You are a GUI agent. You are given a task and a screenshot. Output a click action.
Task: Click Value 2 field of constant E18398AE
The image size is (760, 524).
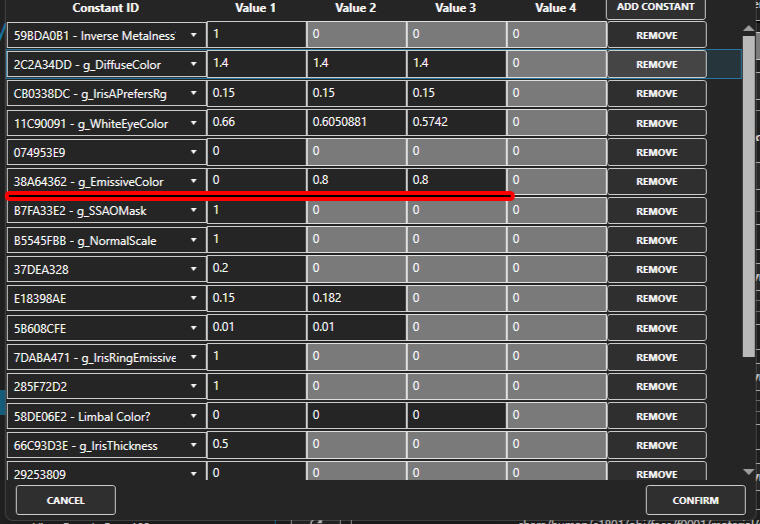pos(355,299)
